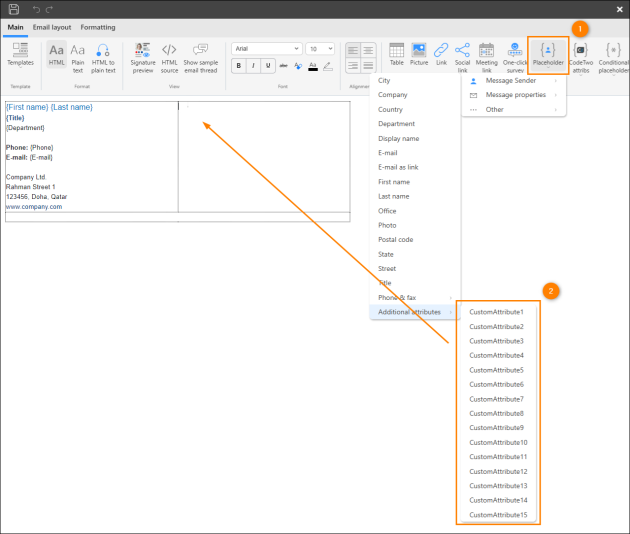The height and width of the screenshot is (534, 630).
Task: Expand the Other submenu
Action: pos(514,109)
